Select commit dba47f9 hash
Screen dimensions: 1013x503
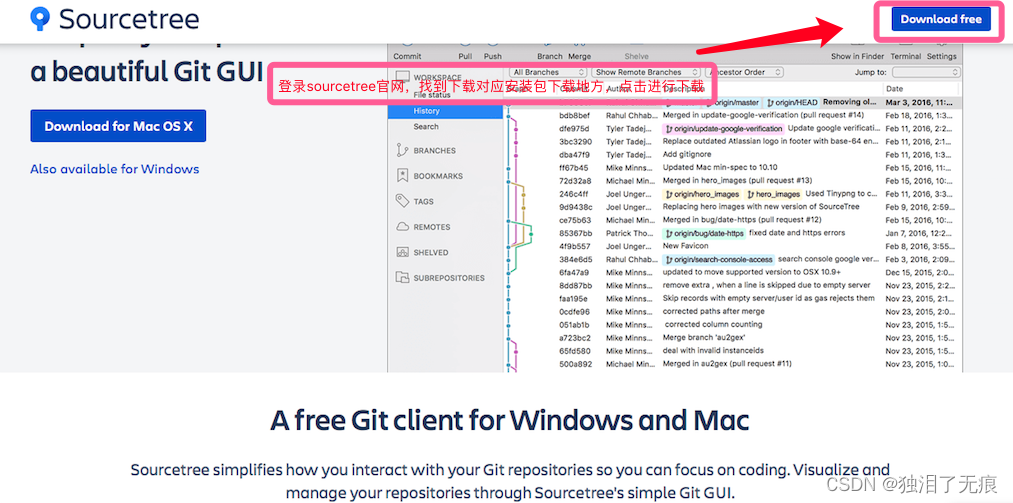pyautogui.click(x=574, y=155)
